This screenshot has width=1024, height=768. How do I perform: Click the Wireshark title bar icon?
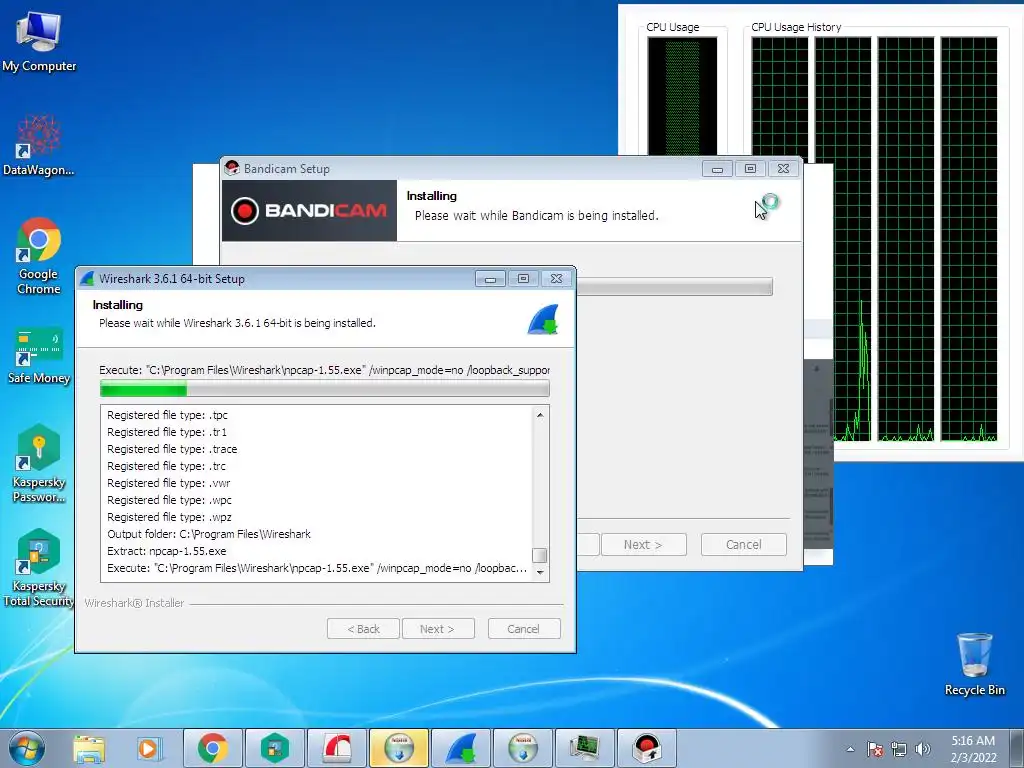[87, 279]
